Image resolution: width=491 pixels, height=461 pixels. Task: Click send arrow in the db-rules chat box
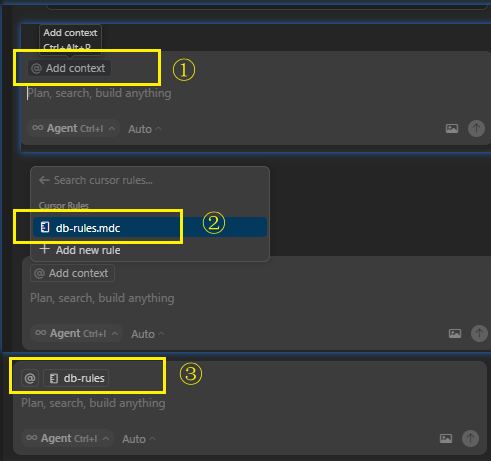click(470, 438)
